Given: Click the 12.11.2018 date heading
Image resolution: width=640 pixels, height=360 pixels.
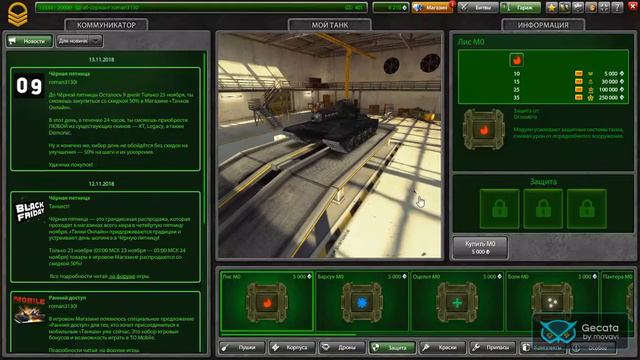Looking at the screenshot, I should coord(101,184).
